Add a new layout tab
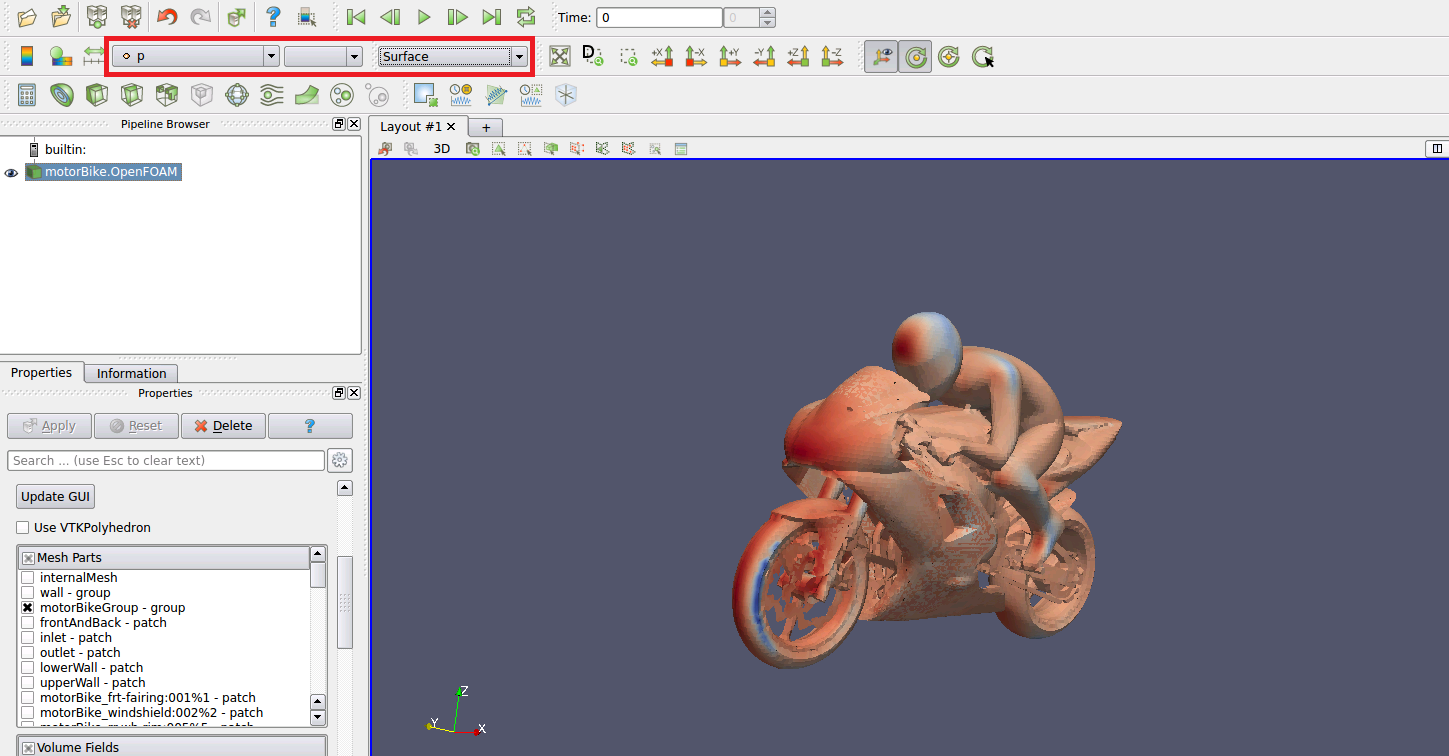1449x756 pixels. (x=486, y=128)
